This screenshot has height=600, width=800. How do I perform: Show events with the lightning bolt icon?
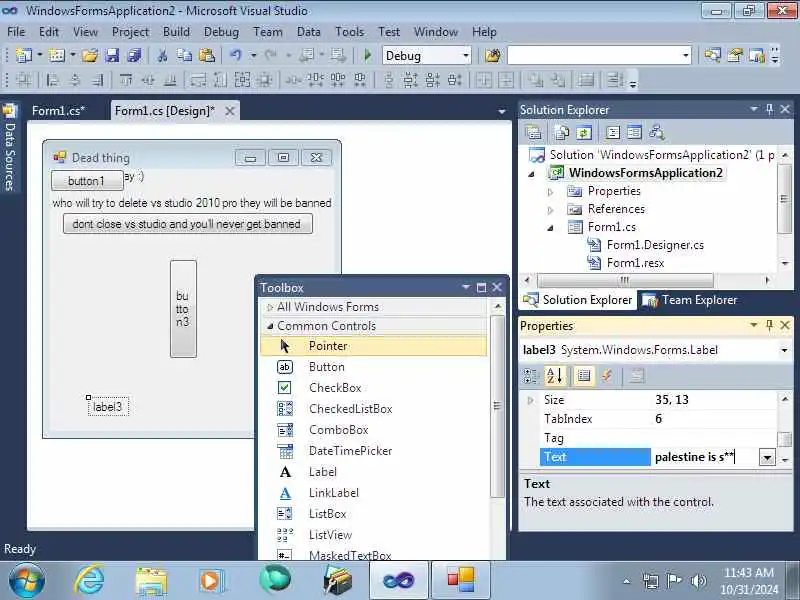(607, 376)
